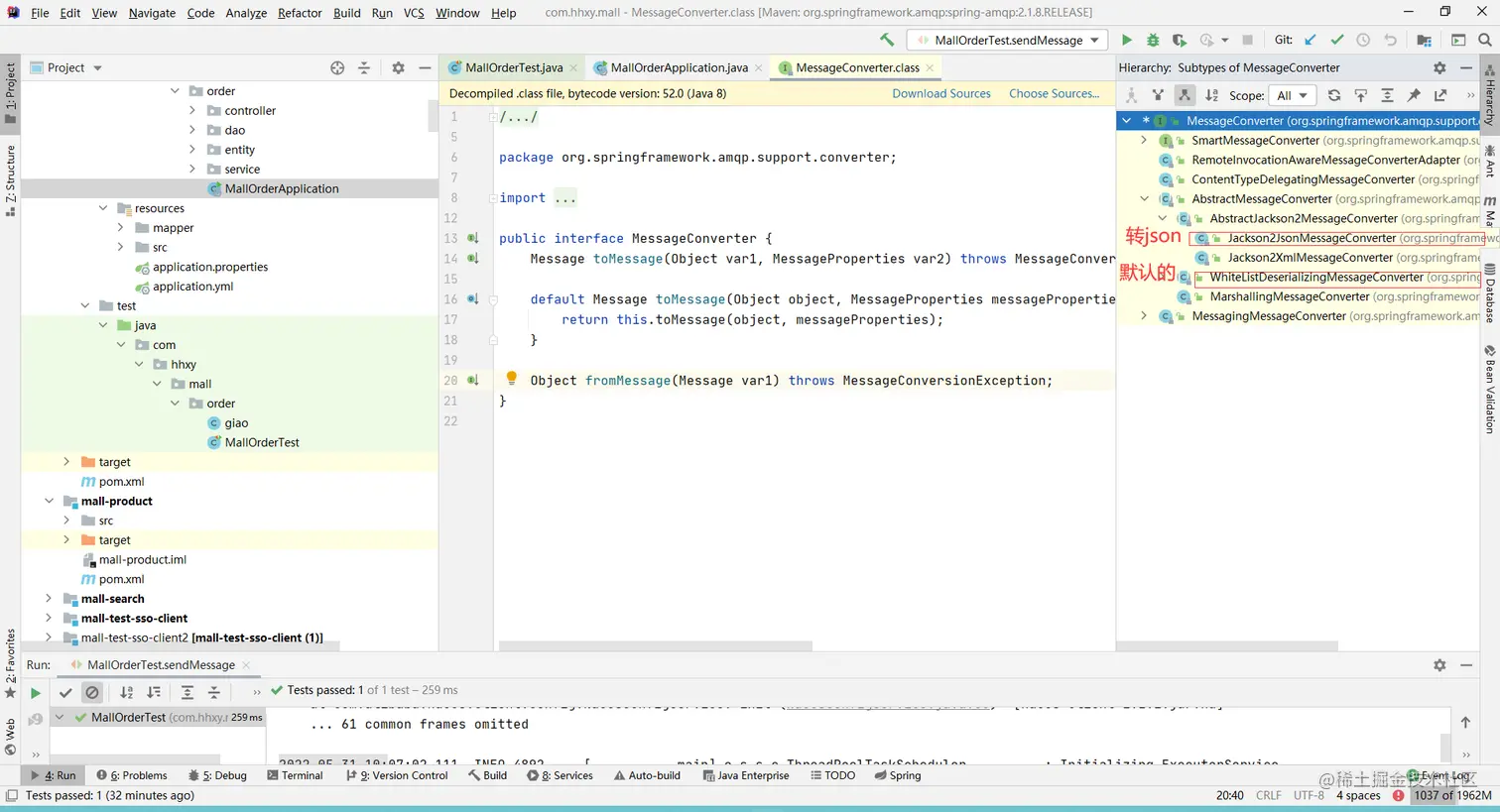Click the editor horizontal scrollbar
The width and height of the screenshot is (1500, 812).
click(655, 645)
